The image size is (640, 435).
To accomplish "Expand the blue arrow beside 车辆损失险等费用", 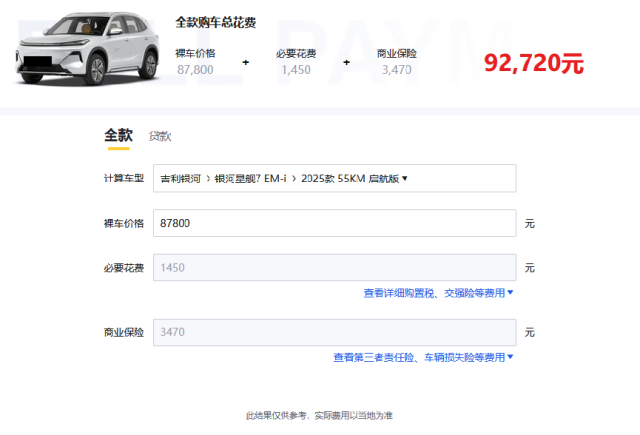I will tap(510, 357).
